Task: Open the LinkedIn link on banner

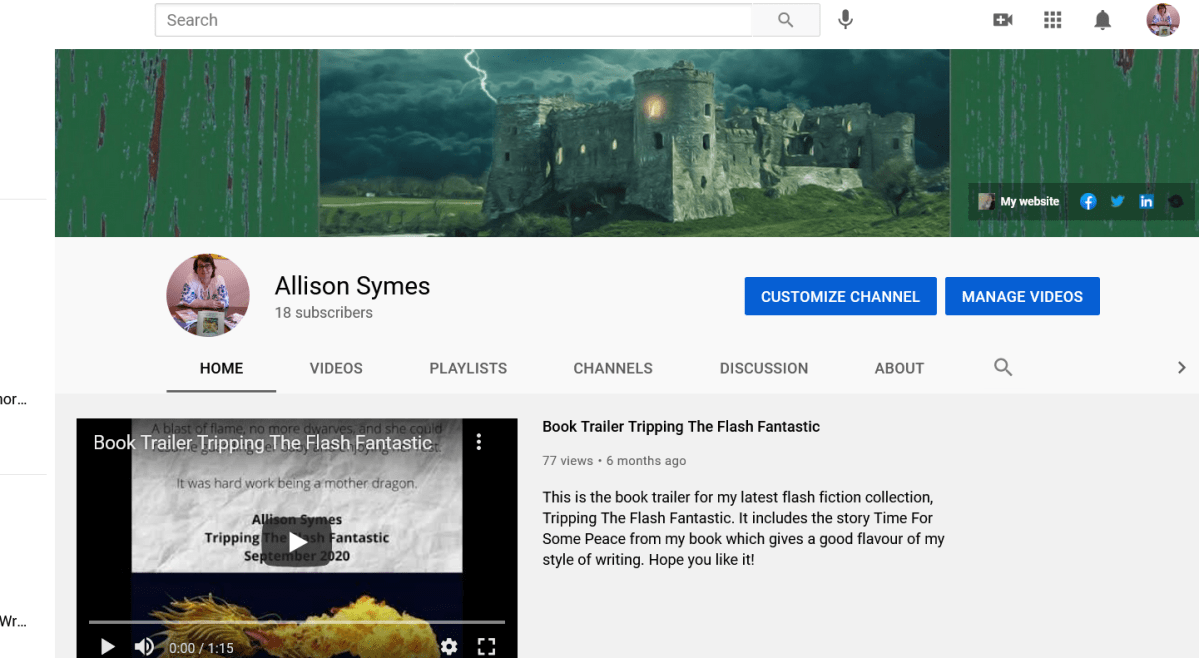Action: pos(1146,201)
